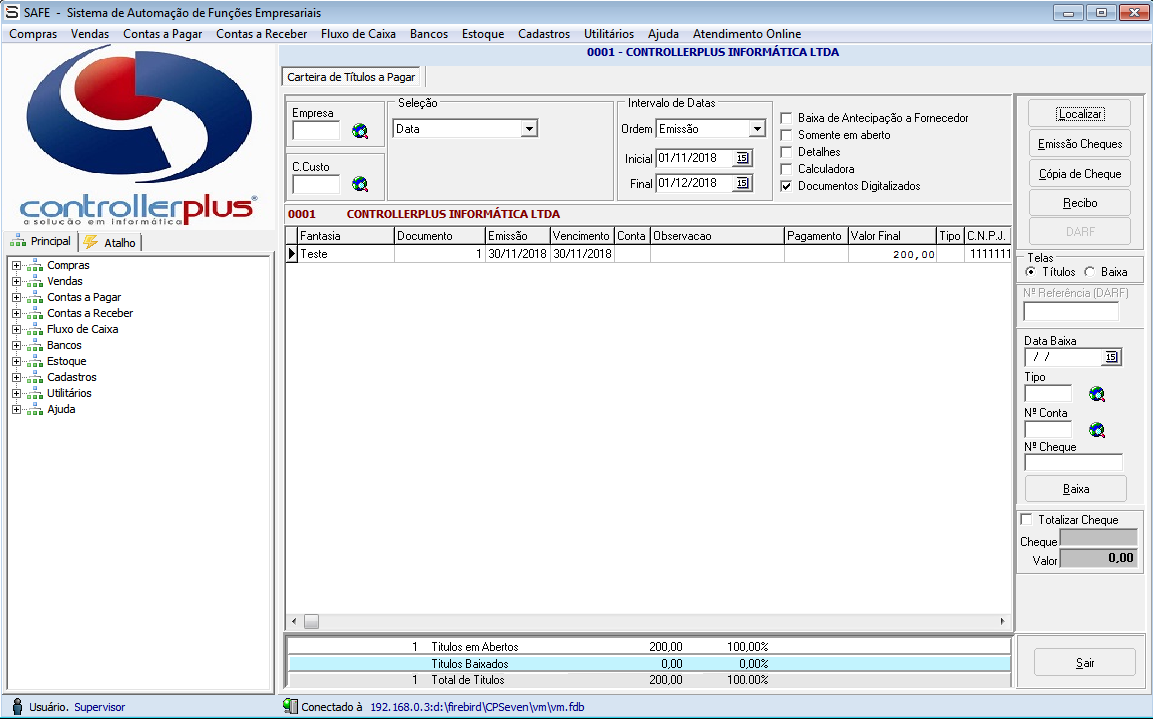The width and height of the screenshot is (1153, 719).
Task: Expand Contas a Pagar tree node
Action: [16, 297]
